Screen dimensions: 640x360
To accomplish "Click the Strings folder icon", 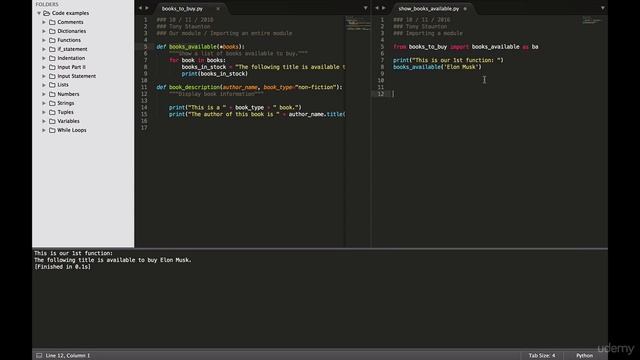I will pyautogui.click(x=52, y=103).
